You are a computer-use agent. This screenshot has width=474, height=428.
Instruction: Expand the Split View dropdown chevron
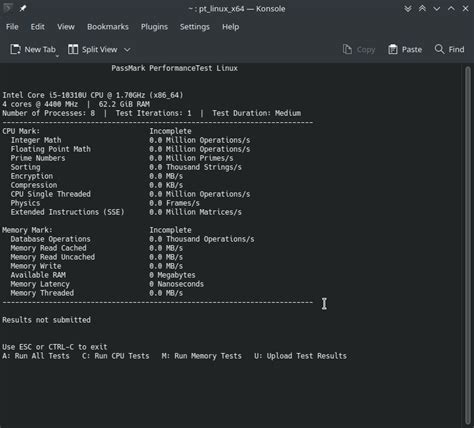coord(127,50)
